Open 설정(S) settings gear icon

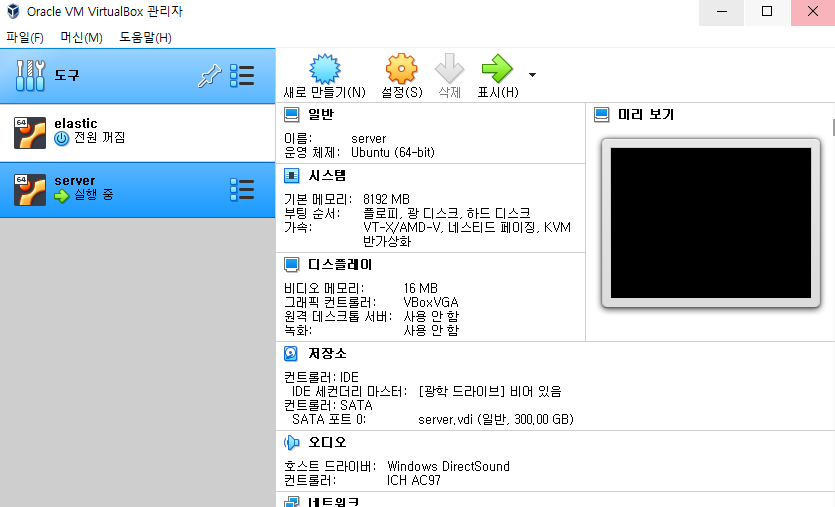pyautogui.click(x=401, y=69)
